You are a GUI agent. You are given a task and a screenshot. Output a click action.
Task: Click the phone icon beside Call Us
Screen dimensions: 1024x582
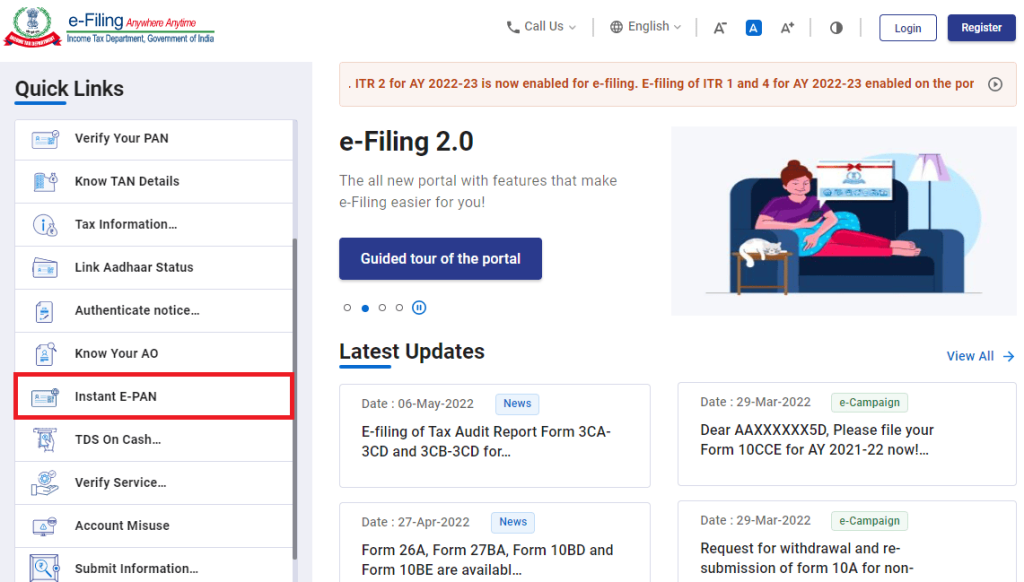513,27
